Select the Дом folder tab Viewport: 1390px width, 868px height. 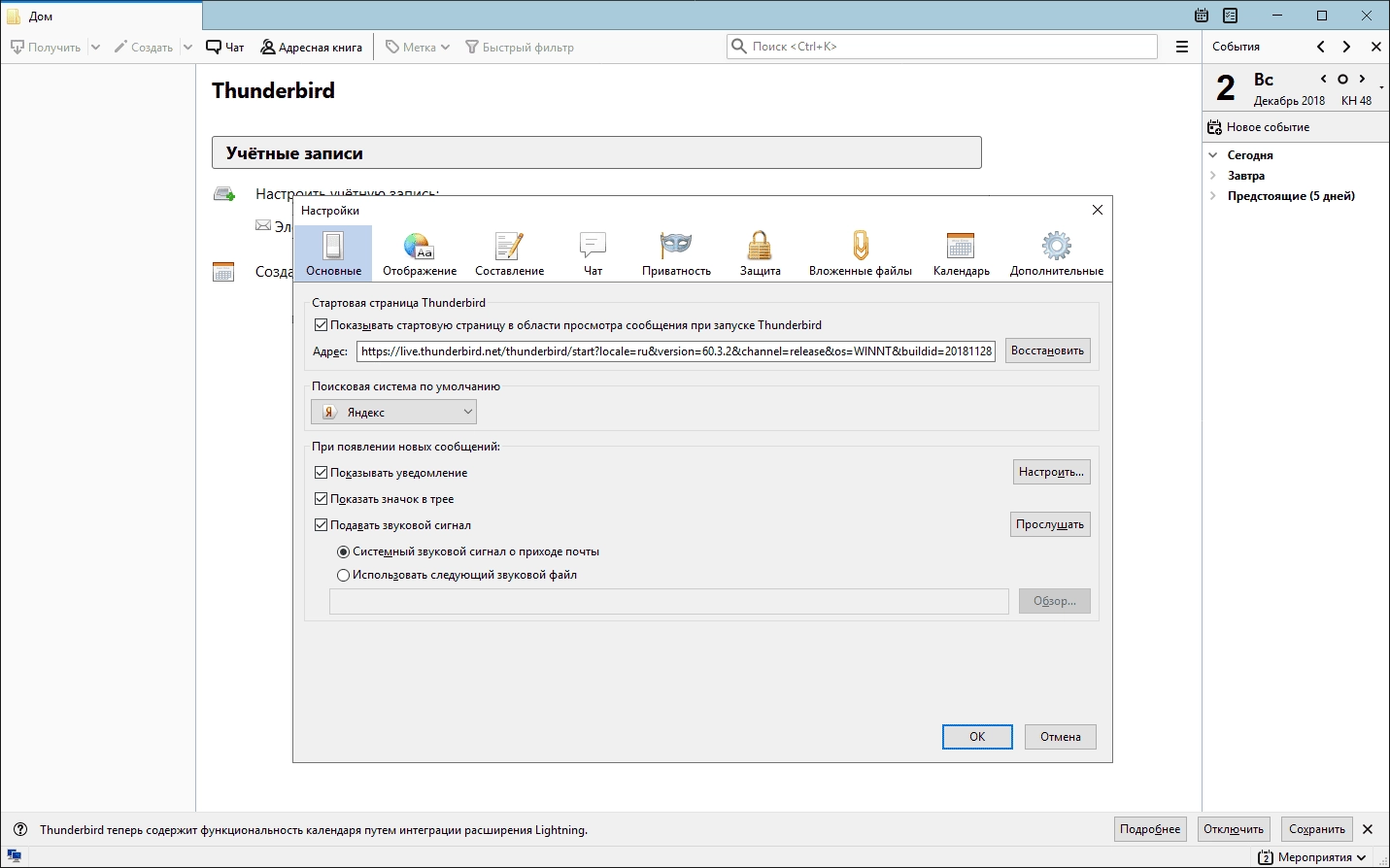coord(101,16)
